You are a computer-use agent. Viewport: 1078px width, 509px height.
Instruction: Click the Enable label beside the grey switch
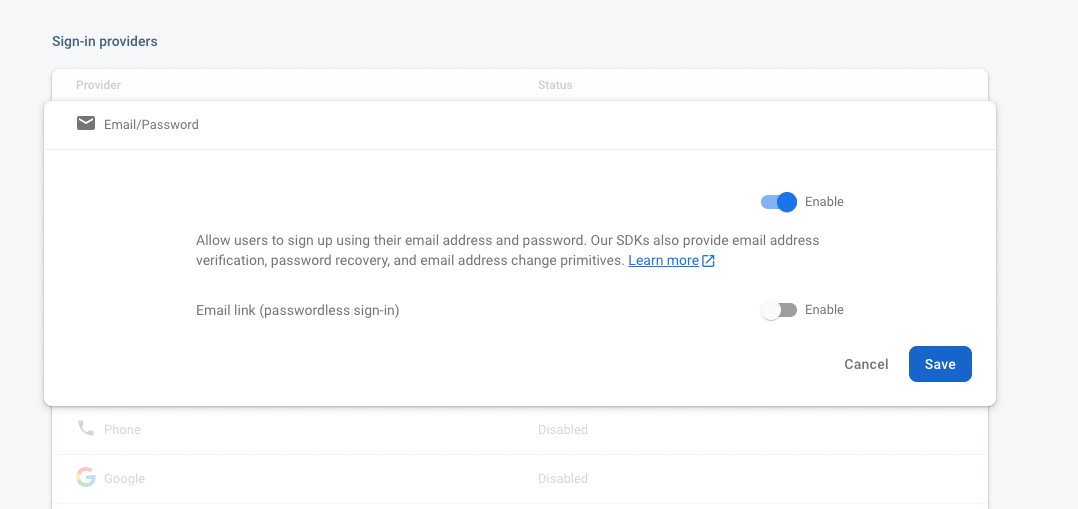point(824,310)
